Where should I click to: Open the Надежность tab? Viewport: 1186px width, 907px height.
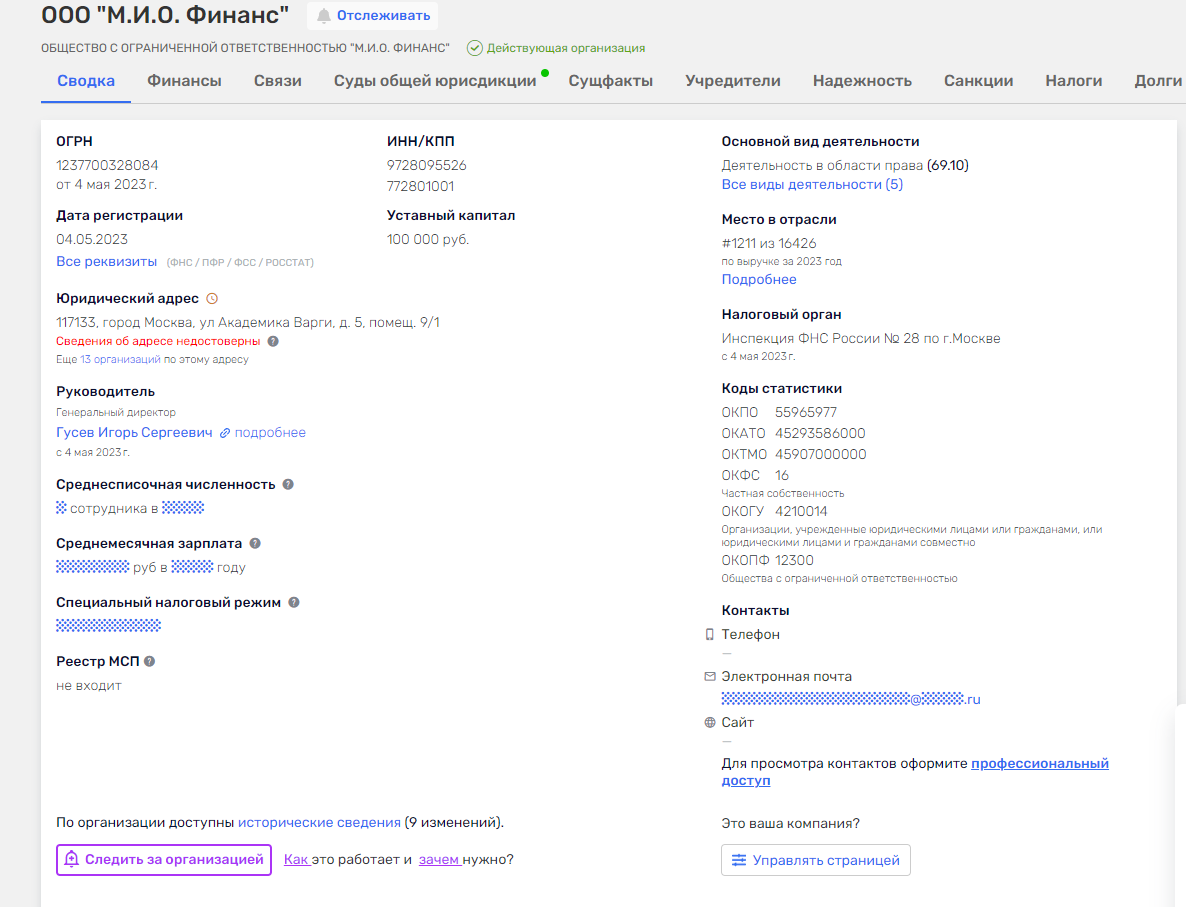tap(862, 81)
